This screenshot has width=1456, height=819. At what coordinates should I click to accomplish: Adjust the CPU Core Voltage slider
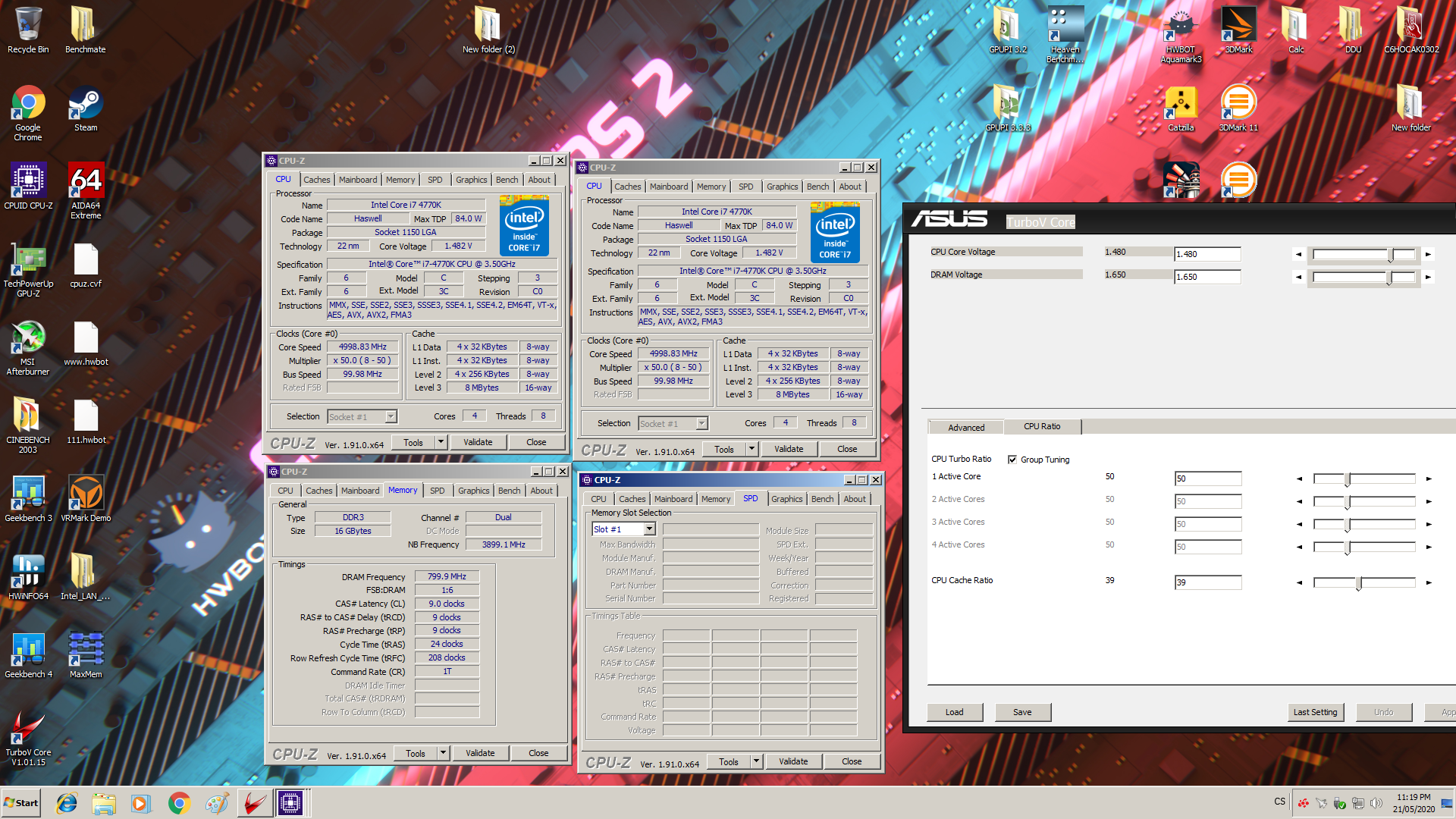click(1363, 255)
